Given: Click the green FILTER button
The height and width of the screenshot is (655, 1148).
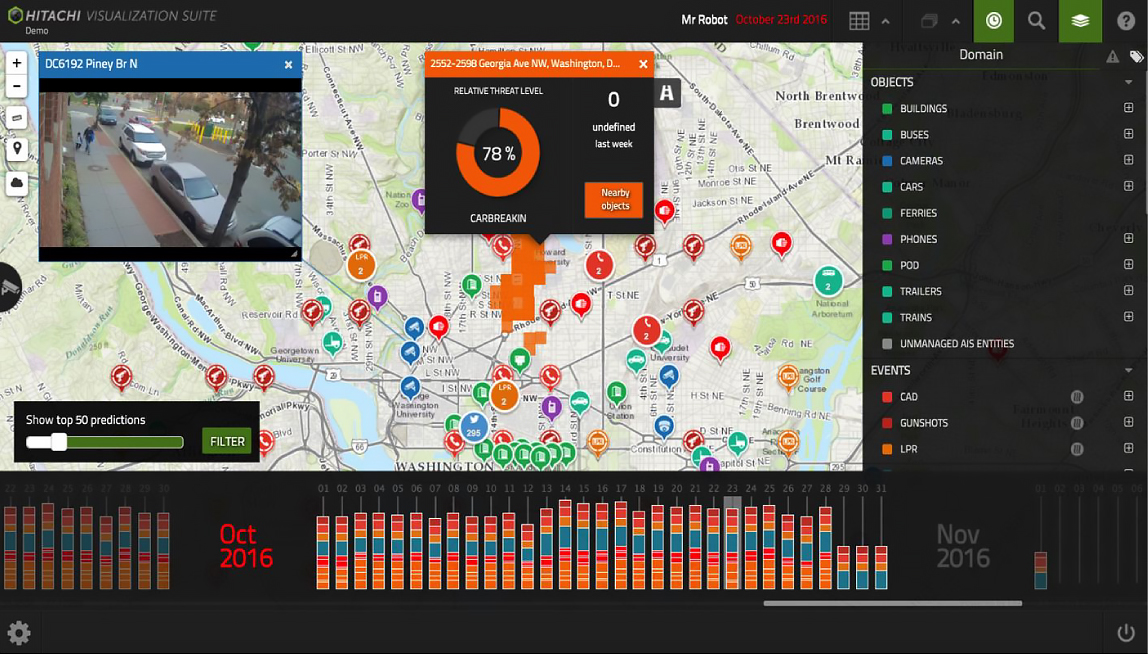Looking at the screenshot, I should pyautogui.click(x=227, y=441).
